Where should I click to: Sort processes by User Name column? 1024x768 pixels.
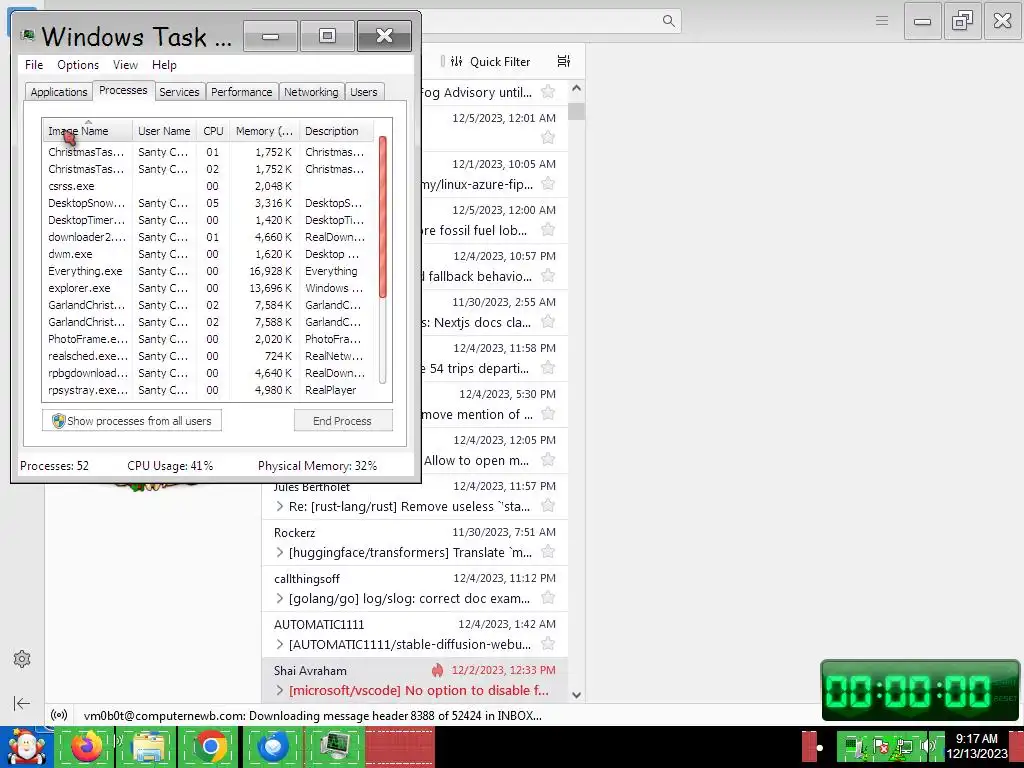(x=165, y=131)
